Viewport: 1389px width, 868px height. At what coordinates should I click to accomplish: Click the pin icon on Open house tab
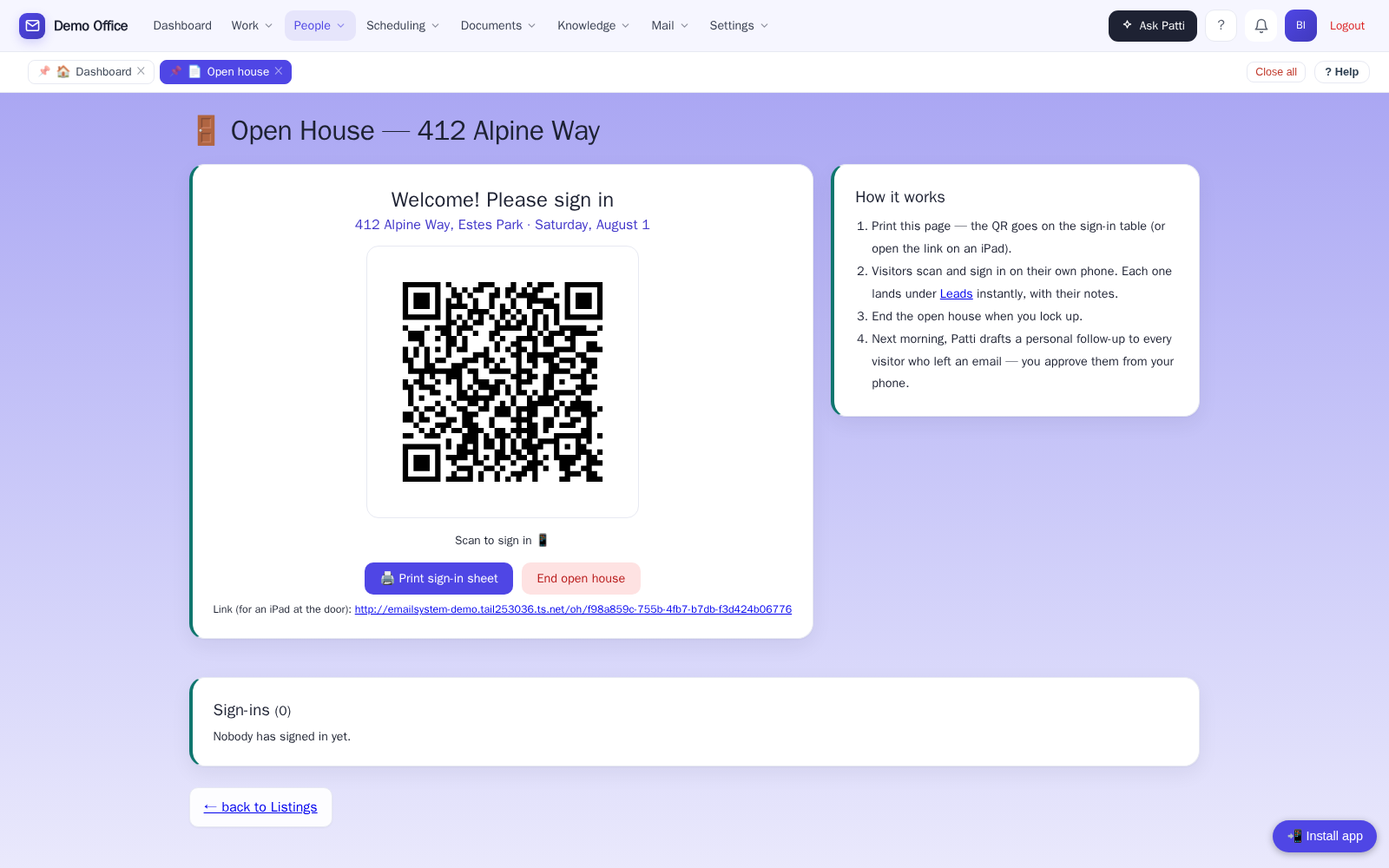click(x=175, y=71)
